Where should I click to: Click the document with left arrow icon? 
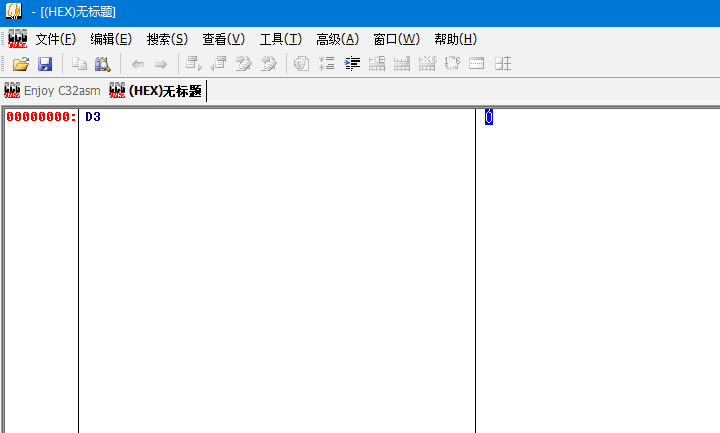219,63
